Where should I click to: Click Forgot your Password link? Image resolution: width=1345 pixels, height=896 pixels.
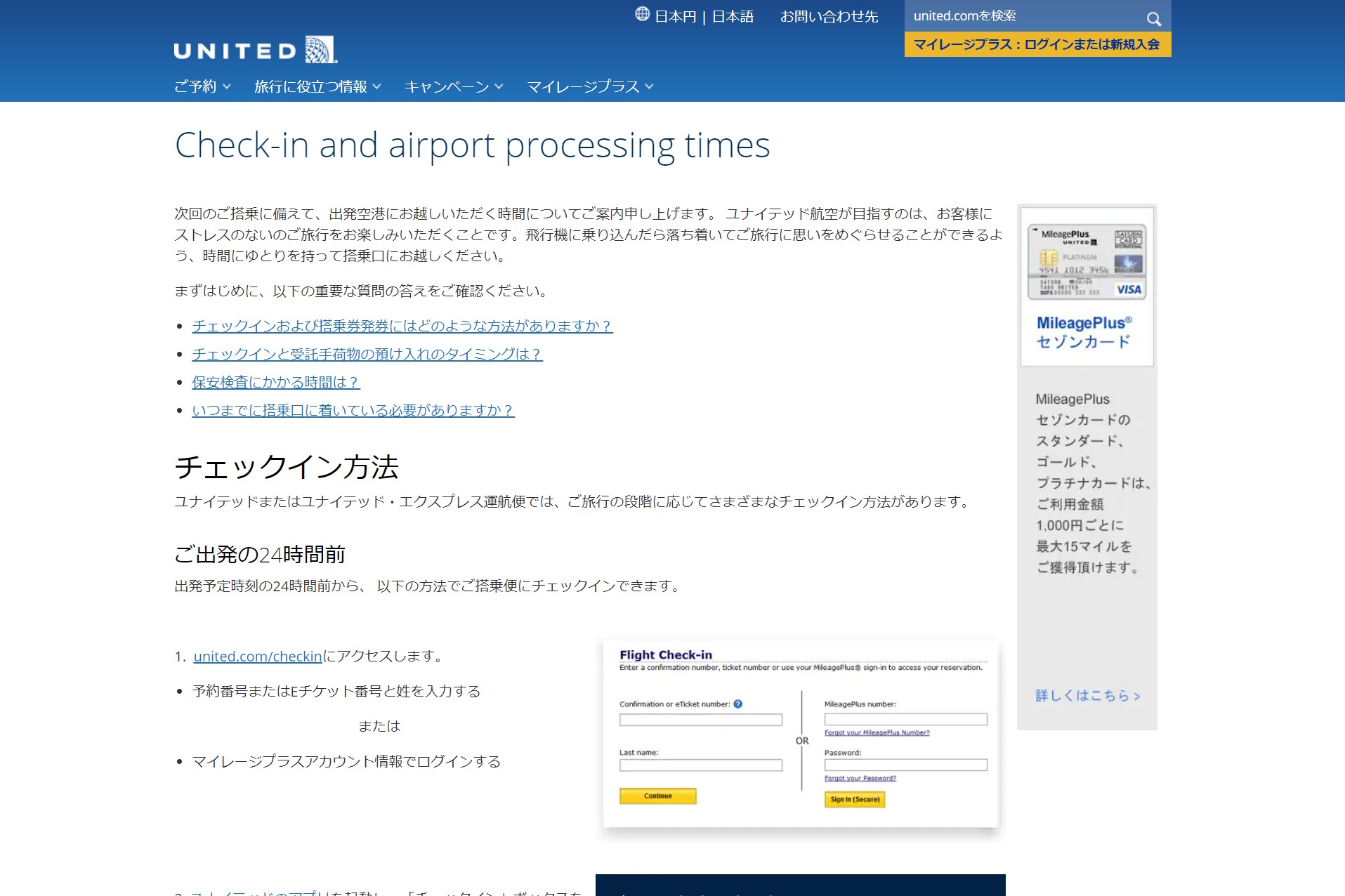(860, 778)
